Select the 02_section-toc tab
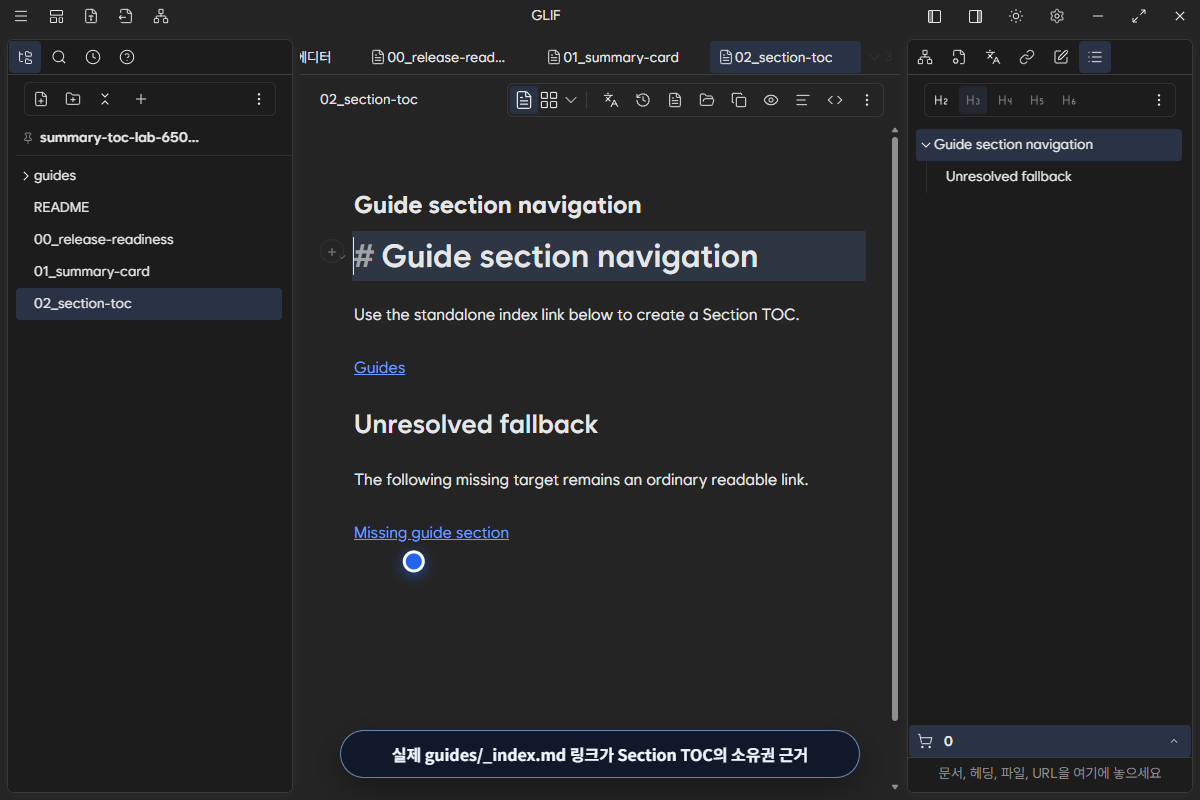The height and width of the screenshot is (800, 1200). [785, 57]
